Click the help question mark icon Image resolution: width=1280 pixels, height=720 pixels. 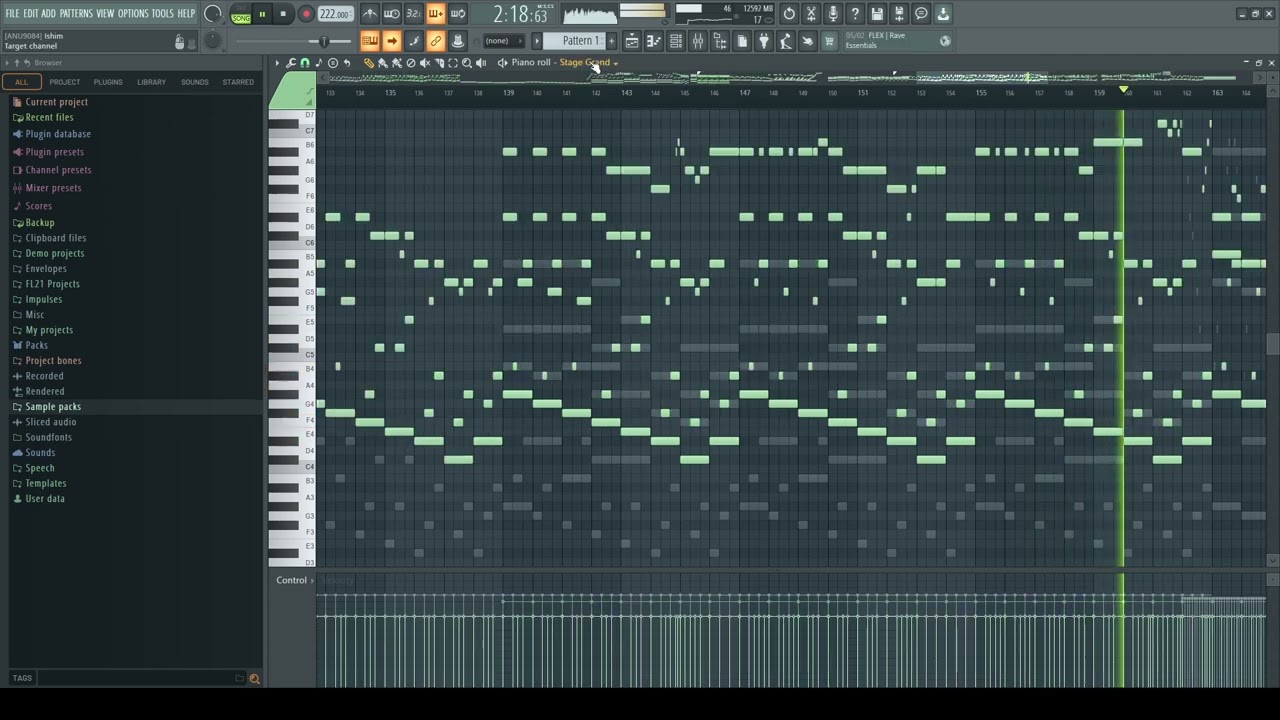[855, 14]
